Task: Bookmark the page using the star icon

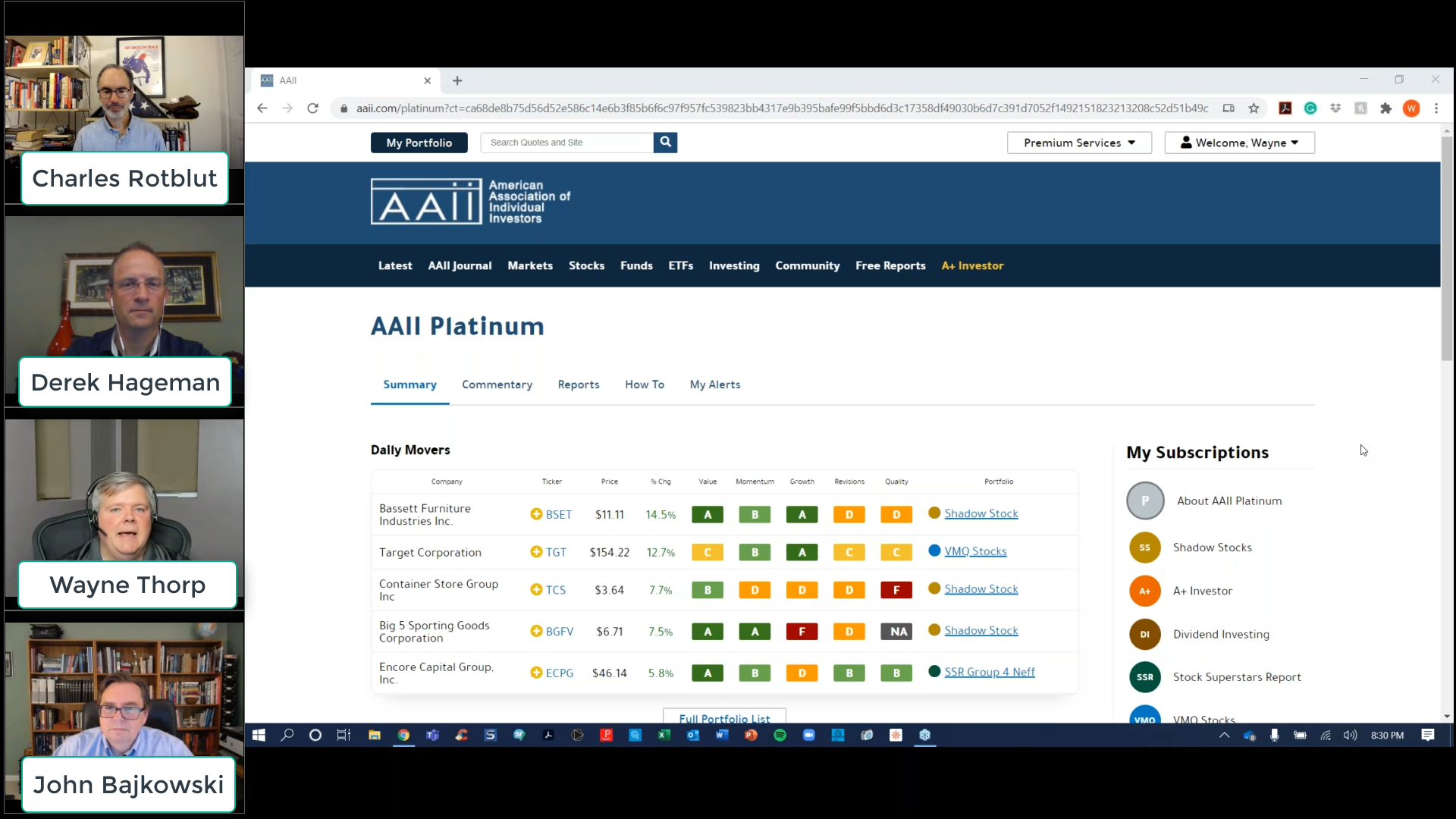Action: [1254, 108]
